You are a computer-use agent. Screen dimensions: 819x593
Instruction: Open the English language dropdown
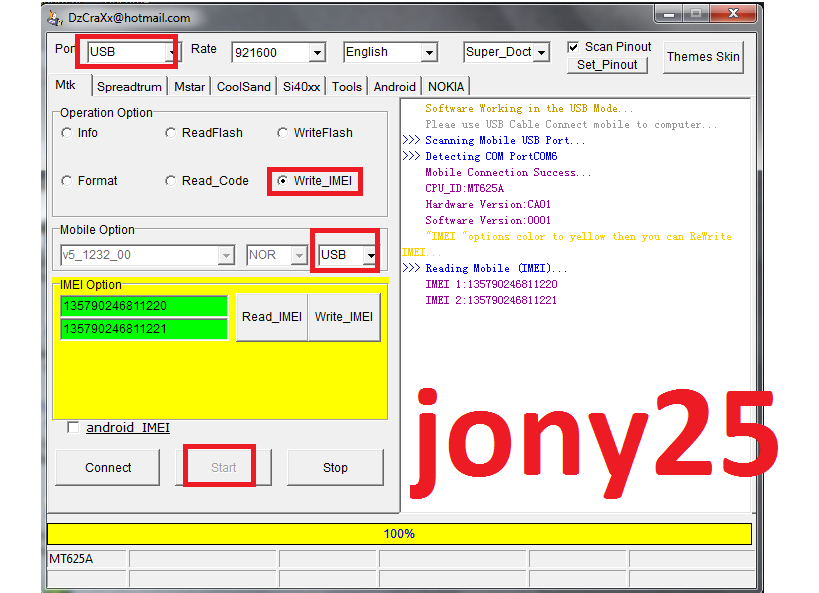pyautogui.click(x=429, y=53)
